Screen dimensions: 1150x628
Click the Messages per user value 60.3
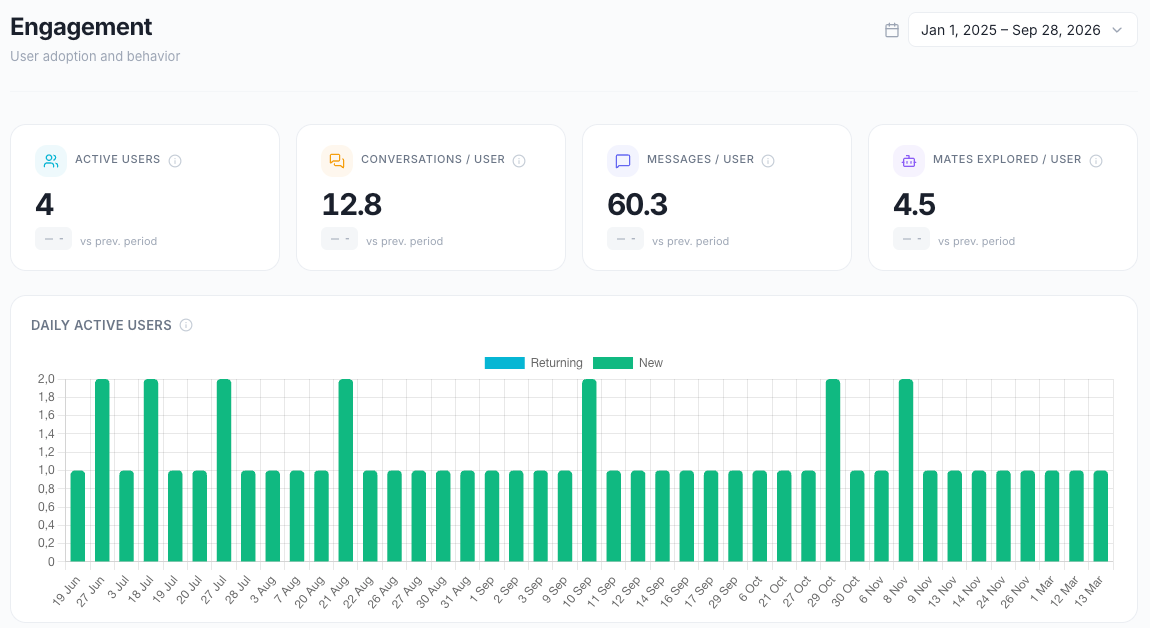[637, 204]
